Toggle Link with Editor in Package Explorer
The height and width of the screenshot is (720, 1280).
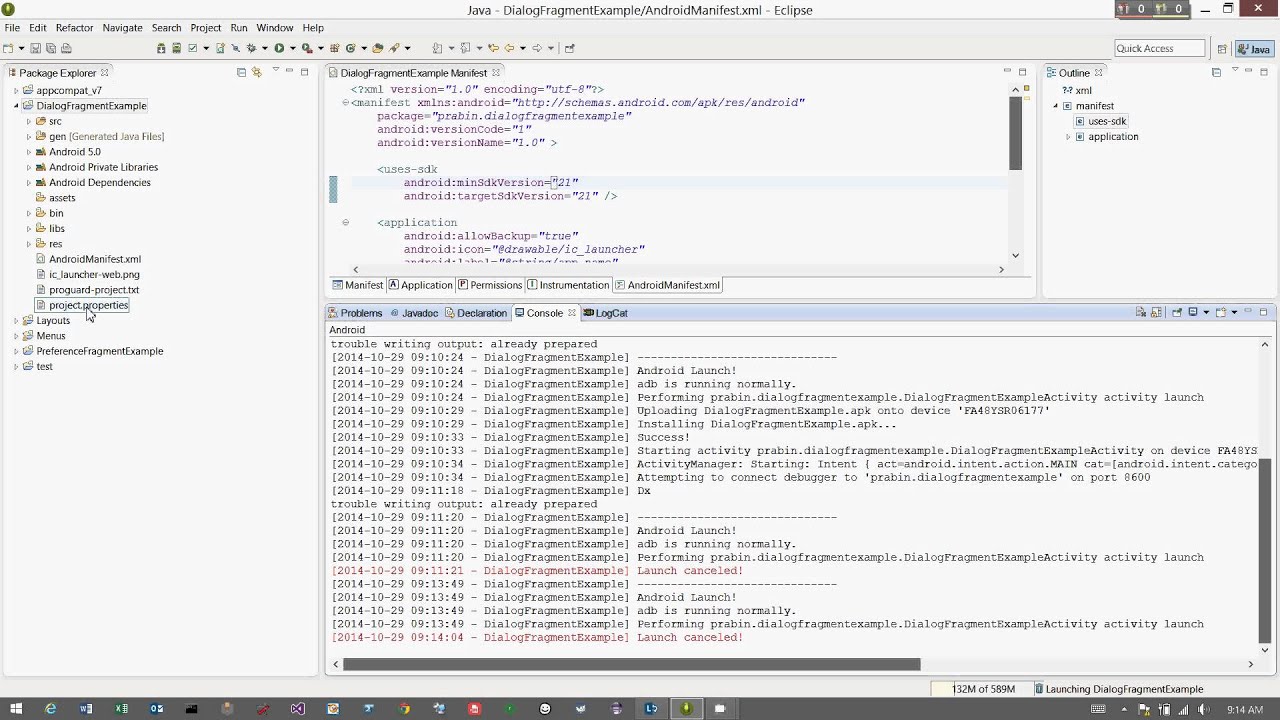[256, 72]
